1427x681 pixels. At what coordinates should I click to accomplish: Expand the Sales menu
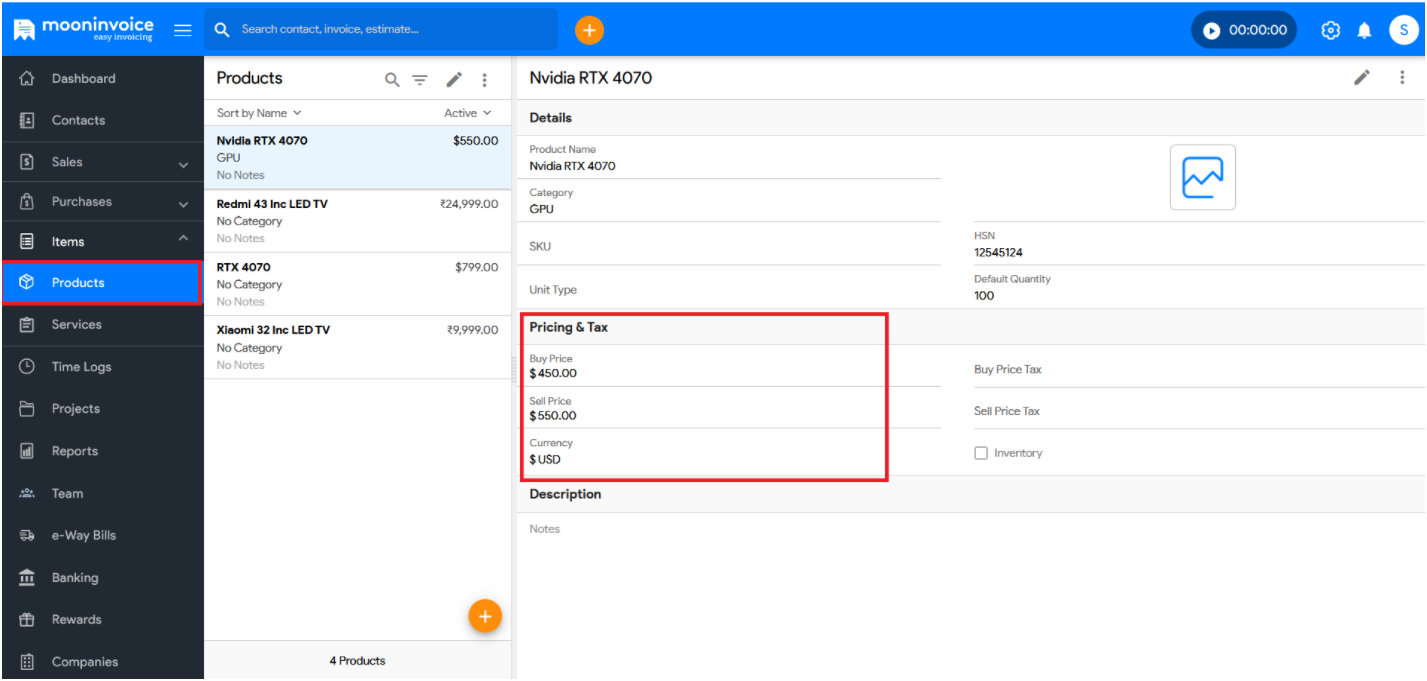tap(102, 162)
